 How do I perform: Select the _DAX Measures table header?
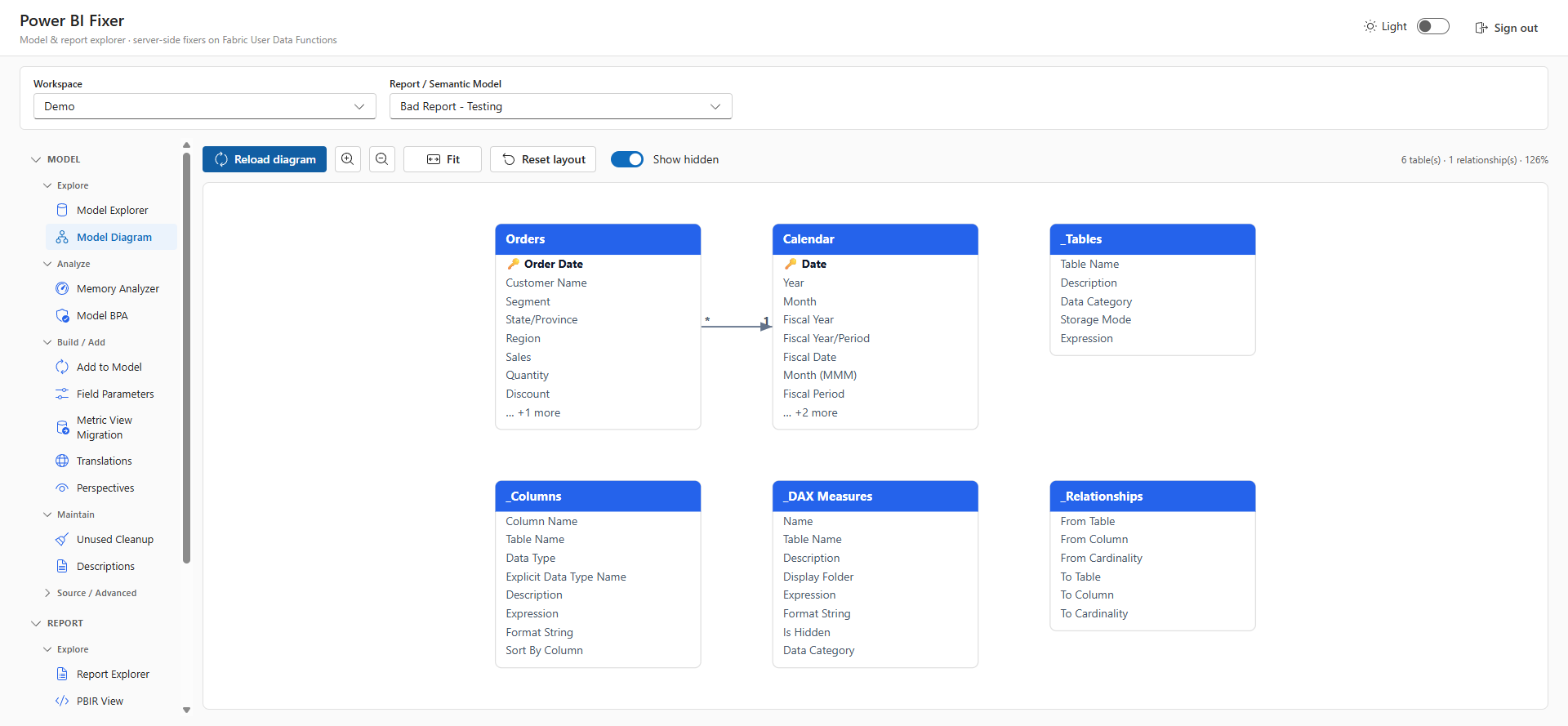pos(875,497)
